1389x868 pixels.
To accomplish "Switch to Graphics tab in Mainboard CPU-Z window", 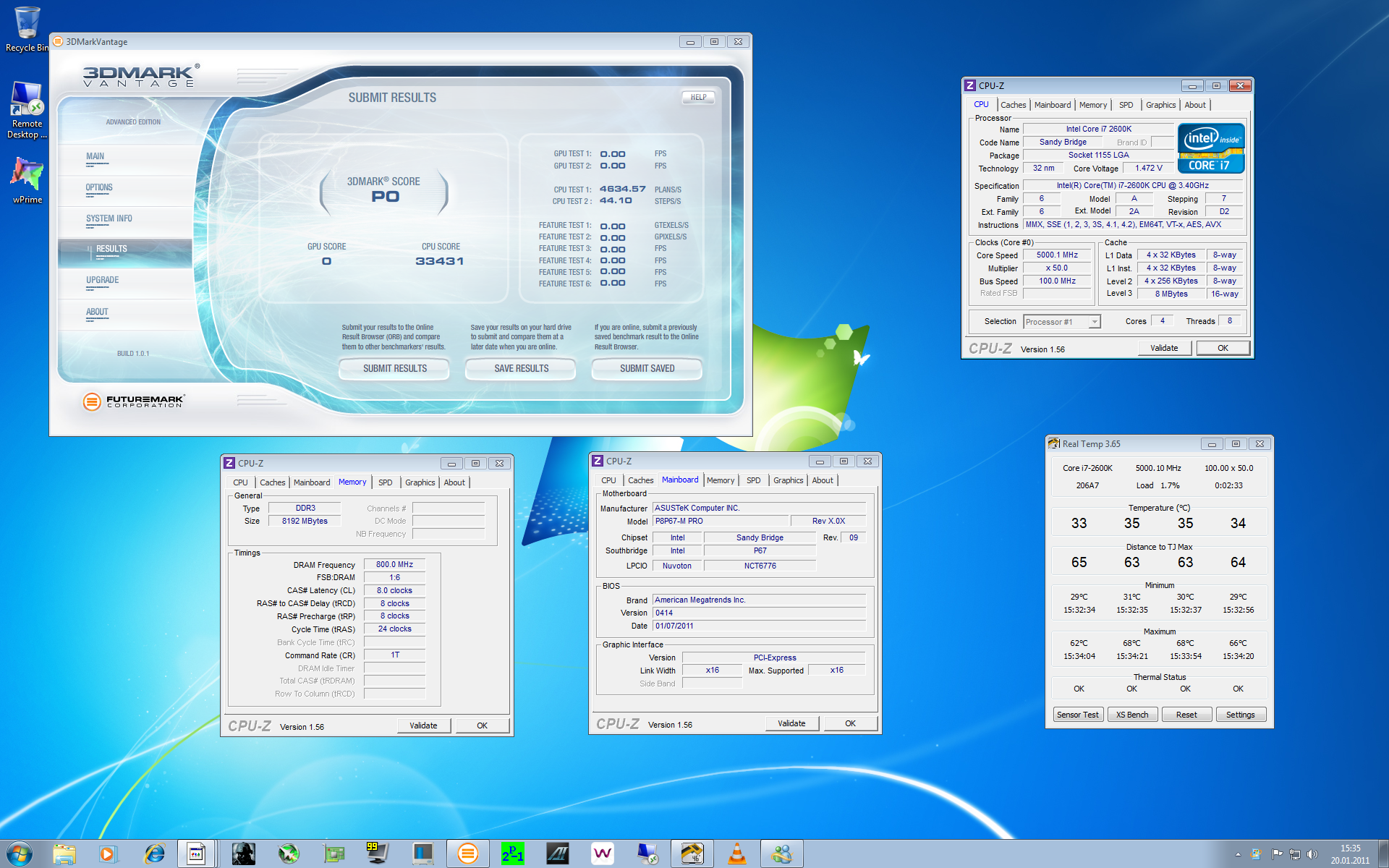I will (x=788, y=480).
